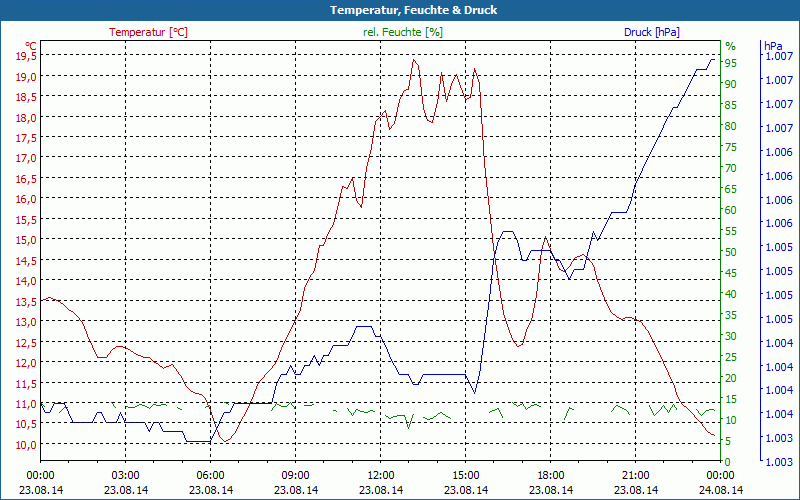Screen dimensions: 800x500
Task: Click the green '20' humidity axis value
Action: (731, 378)
